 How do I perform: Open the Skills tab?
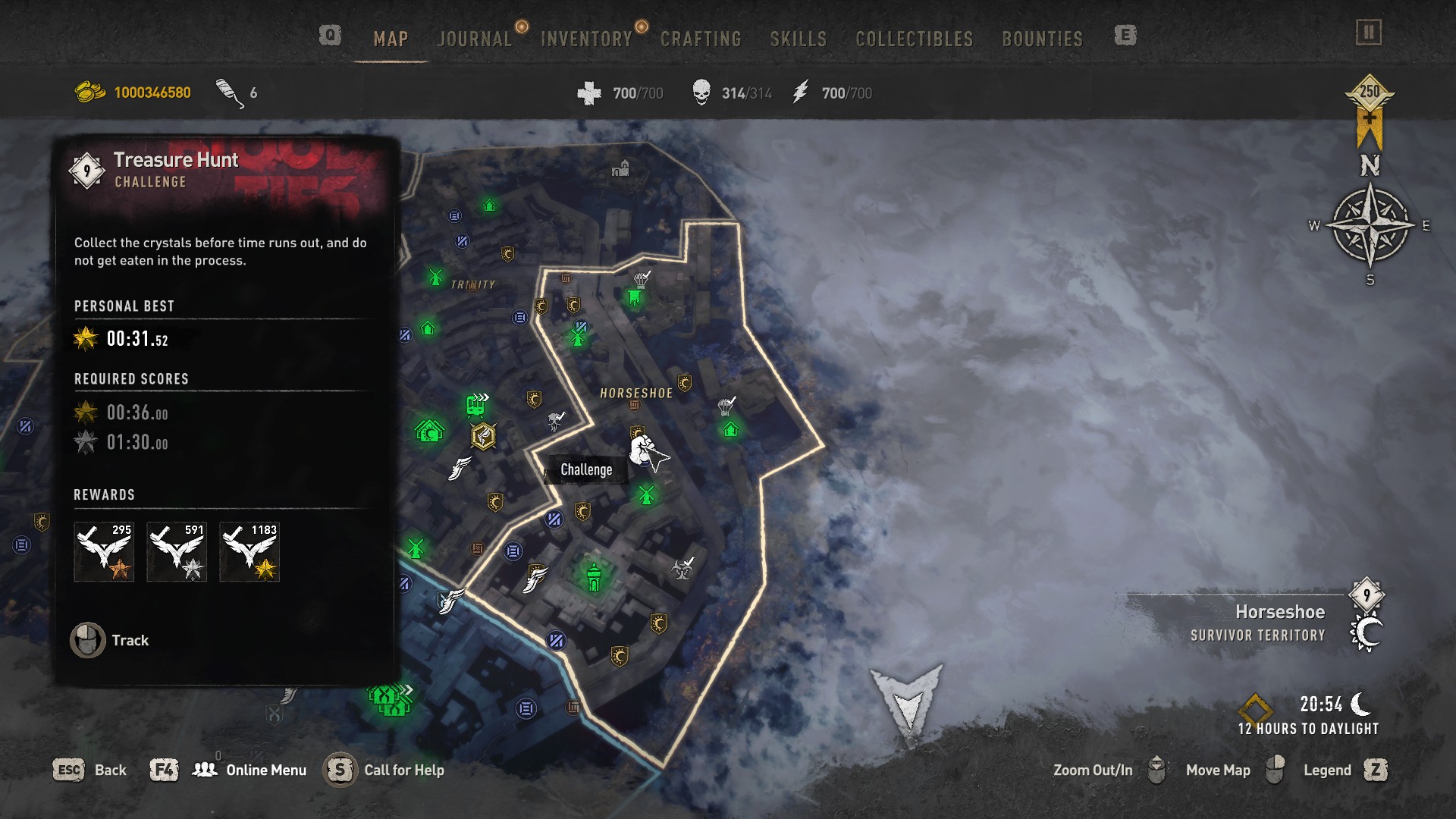tap(798, 39)
